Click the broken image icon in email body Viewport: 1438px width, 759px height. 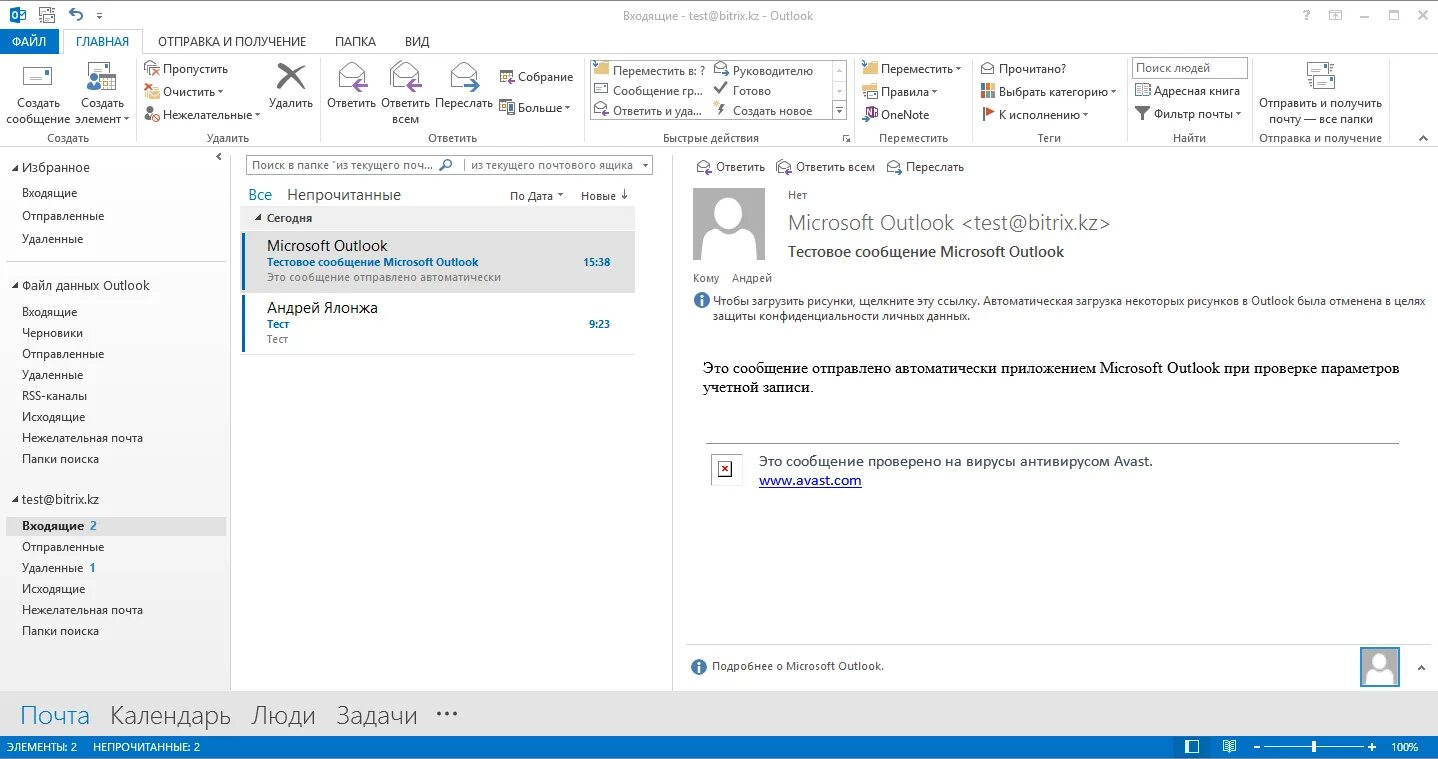coord(726,469)
